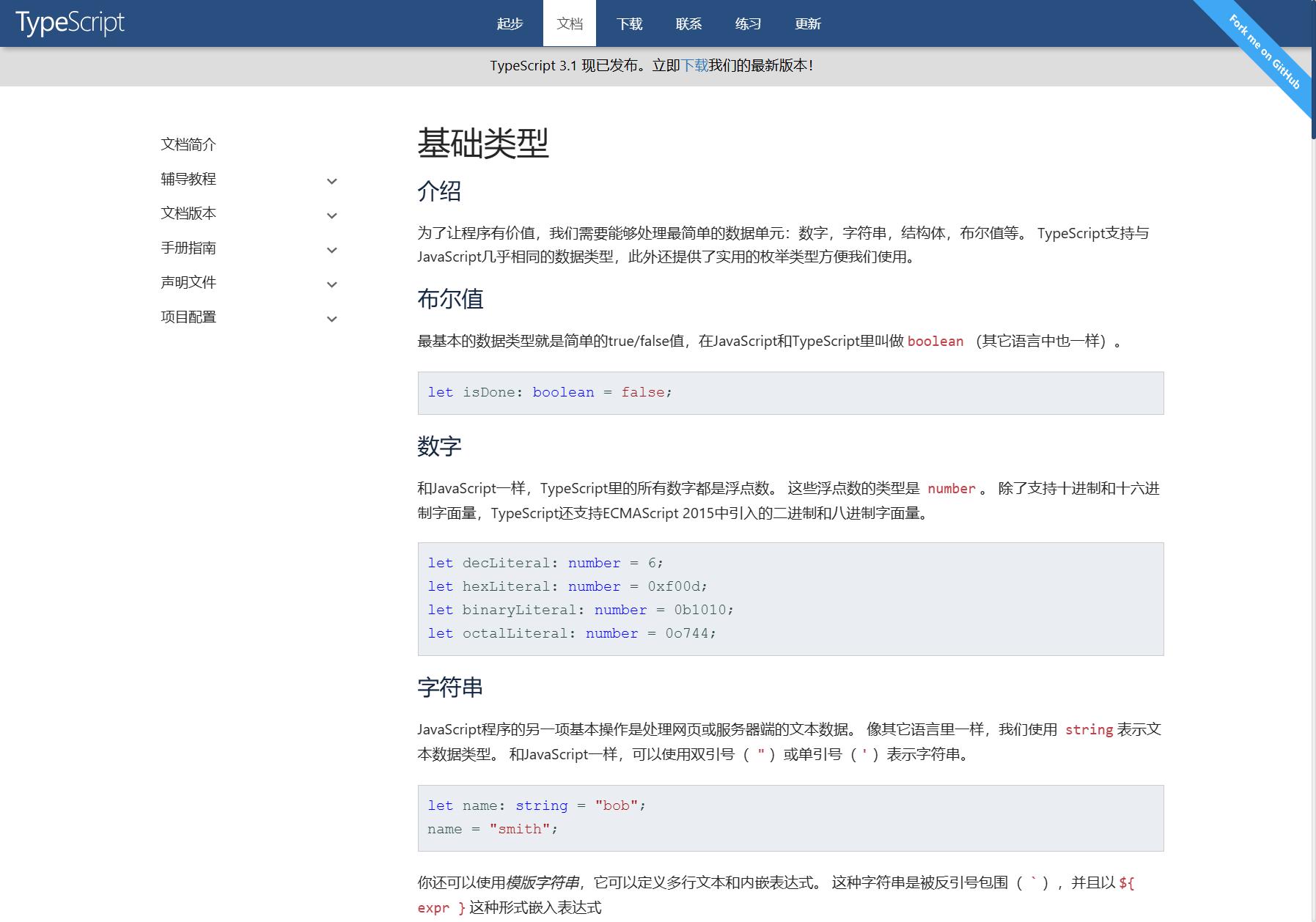Click the 辅导教程 sidebar item
The height and width of the screenshot is (922, 1316).
coord(188,179)
